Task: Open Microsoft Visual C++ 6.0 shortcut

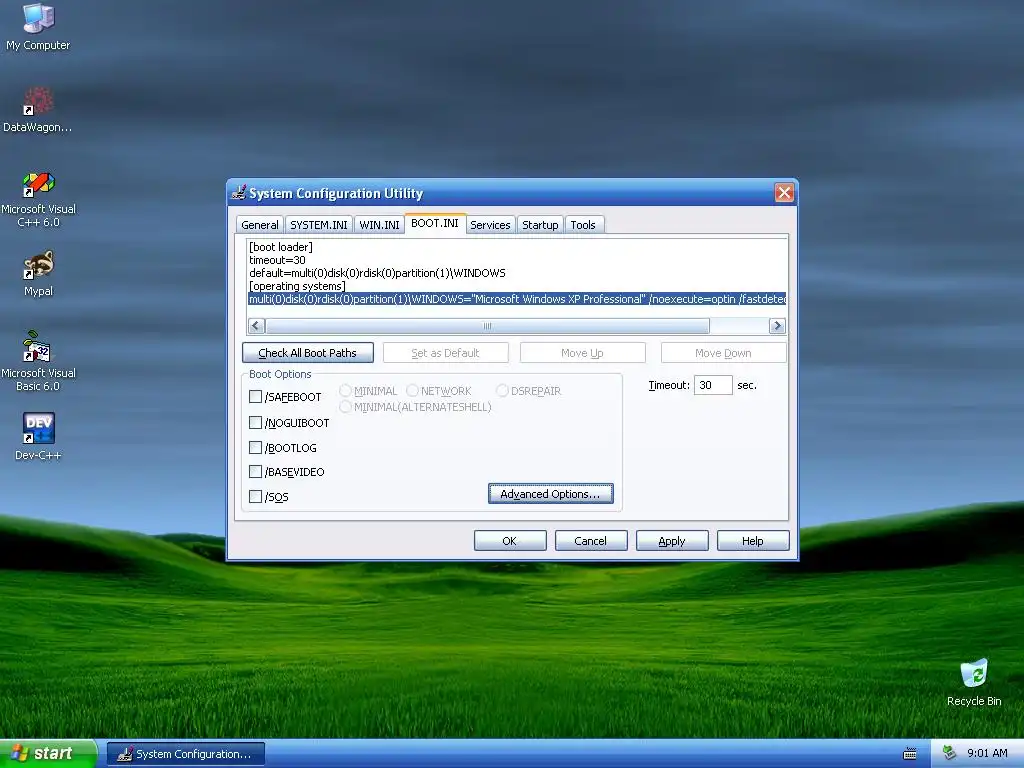Action: pyautogui.click(x=38, y=199)
